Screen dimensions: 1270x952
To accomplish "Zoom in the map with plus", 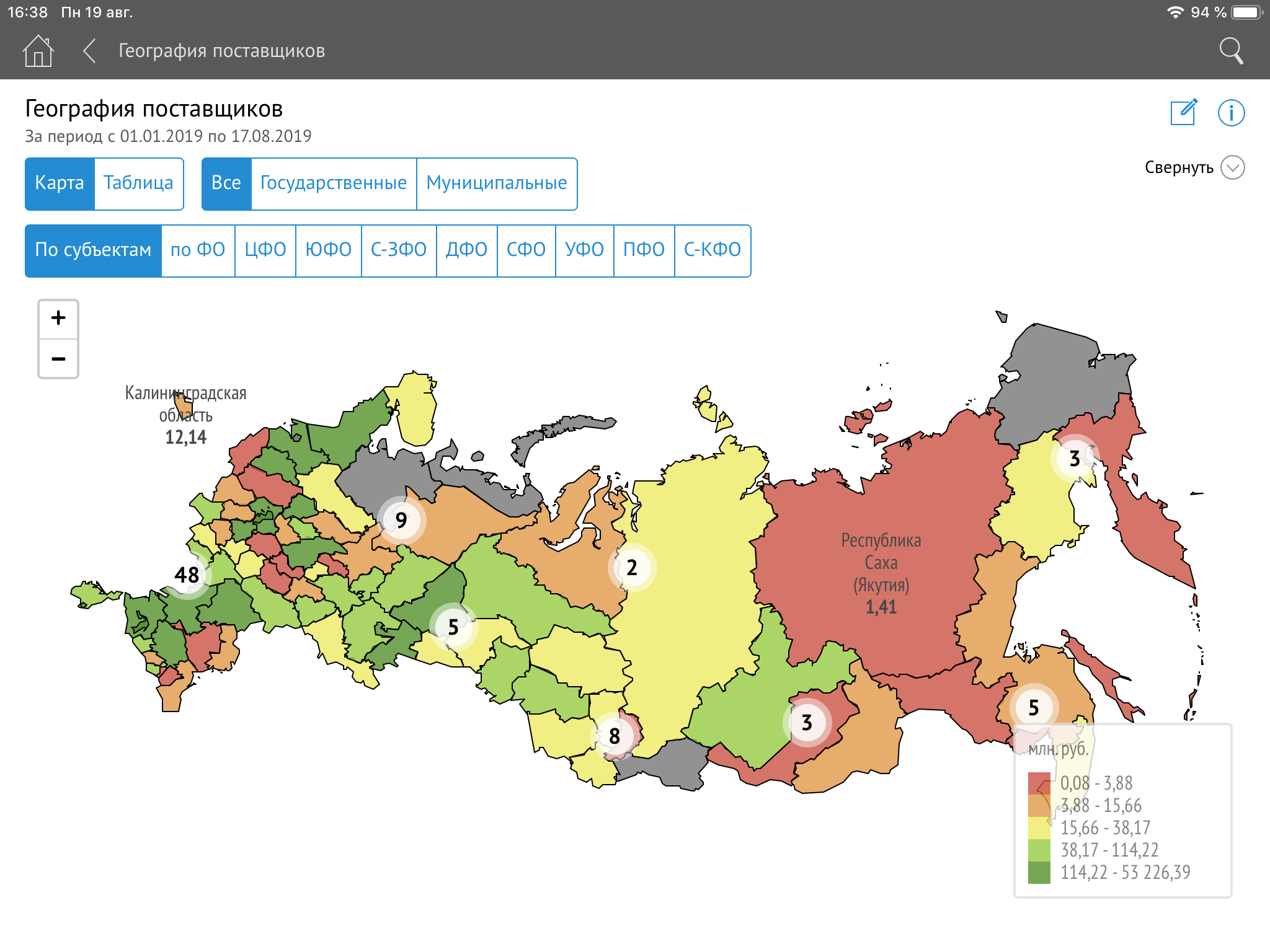I will click(x=58, y=319).
